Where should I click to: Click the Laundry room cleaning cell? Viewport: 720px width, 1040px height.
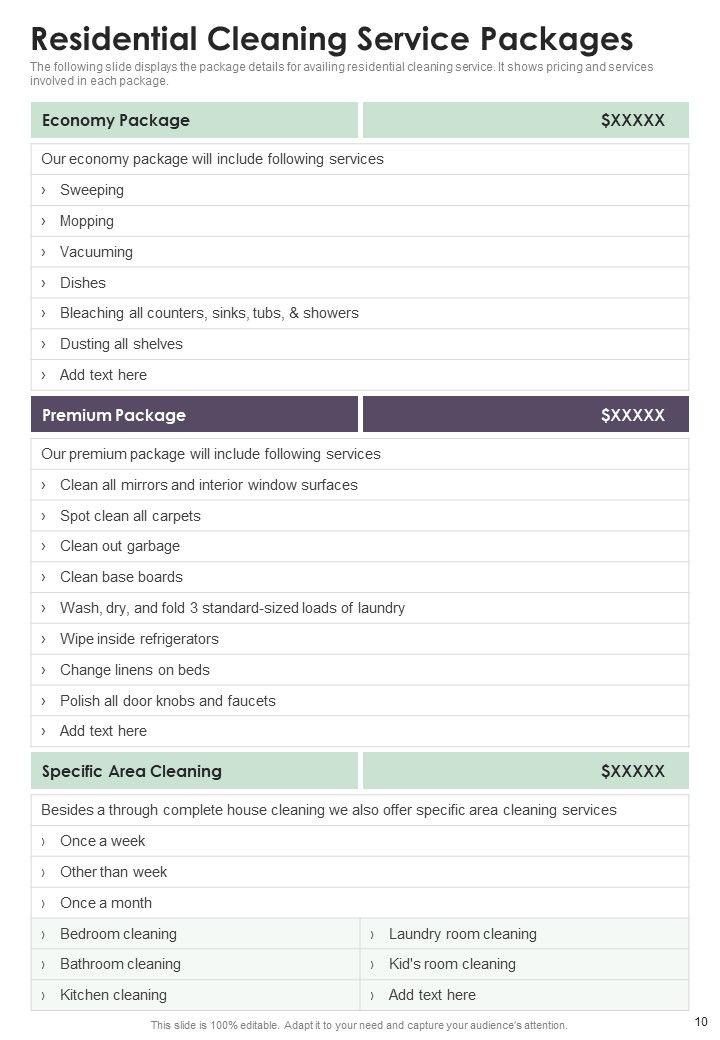(462, 934)
